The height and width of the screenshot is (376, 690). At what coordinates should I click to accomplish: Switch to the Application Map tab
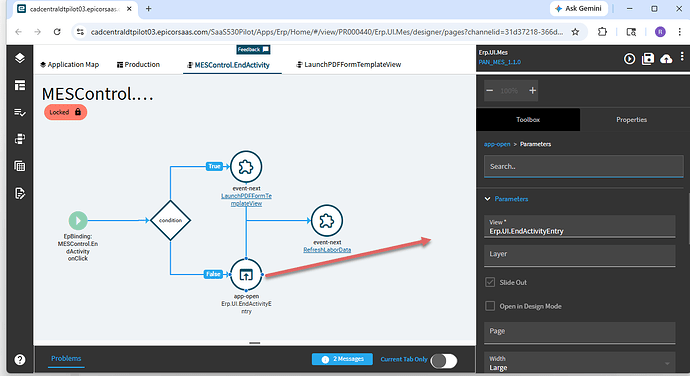70,65
